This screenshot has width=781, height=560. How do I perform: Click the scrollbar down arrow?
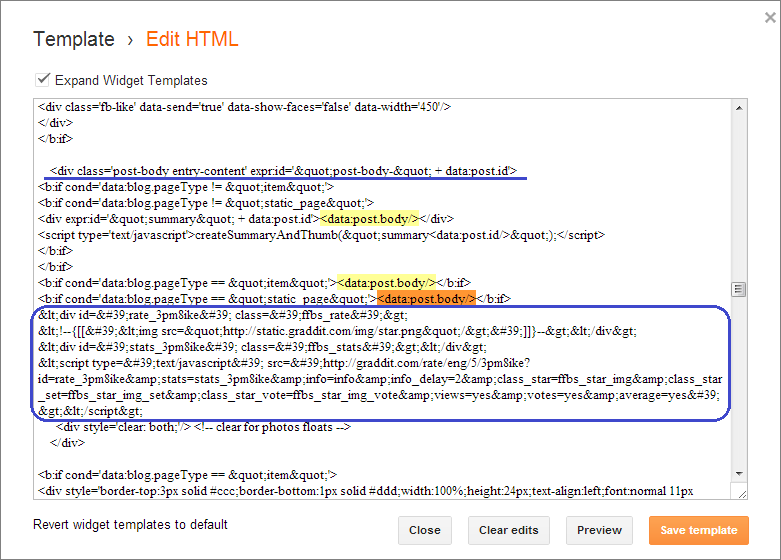tap(739, 474)
